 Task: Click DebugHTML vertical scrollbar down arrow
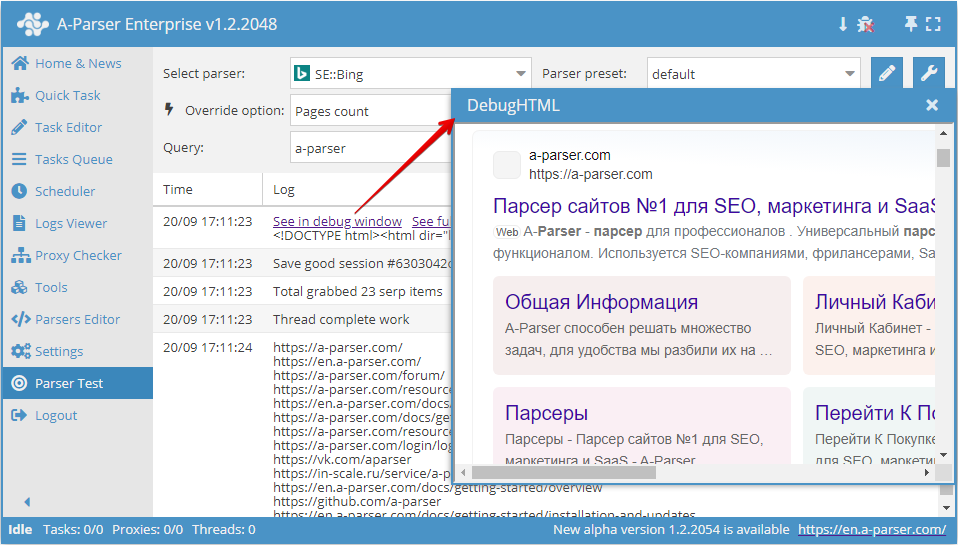coord(943,455)
